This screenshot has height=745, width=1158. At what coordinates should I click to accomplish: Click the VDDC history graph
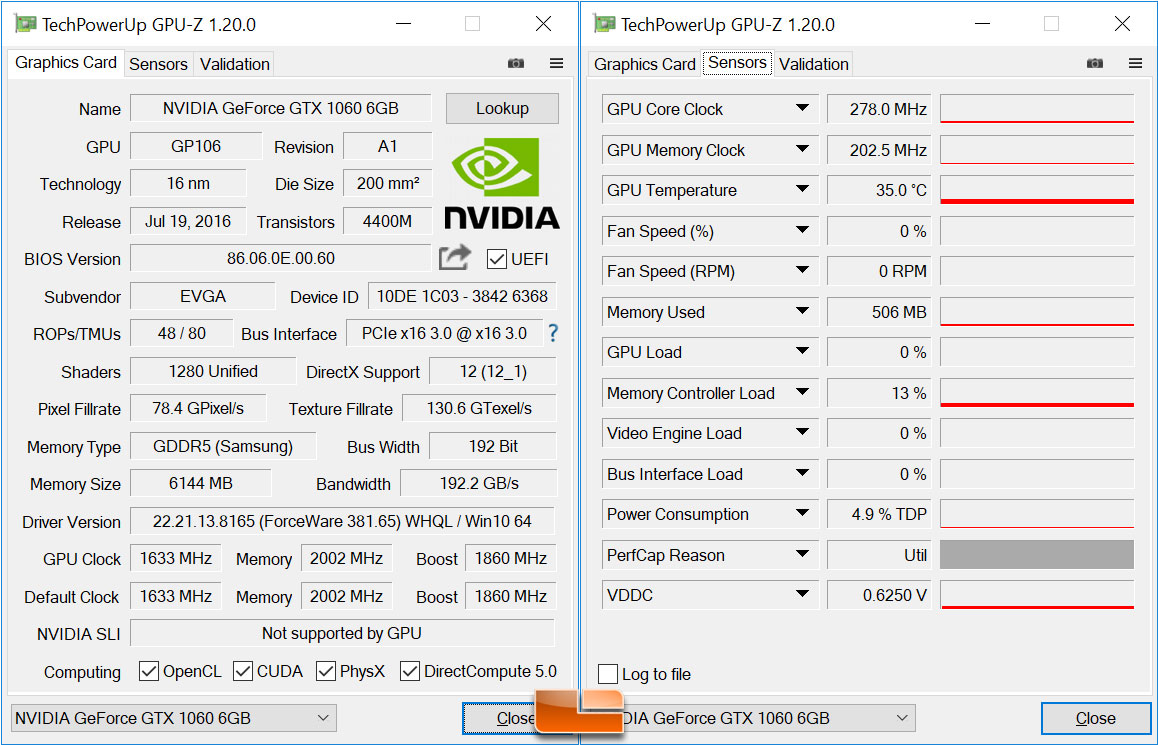pos(1037,594)
